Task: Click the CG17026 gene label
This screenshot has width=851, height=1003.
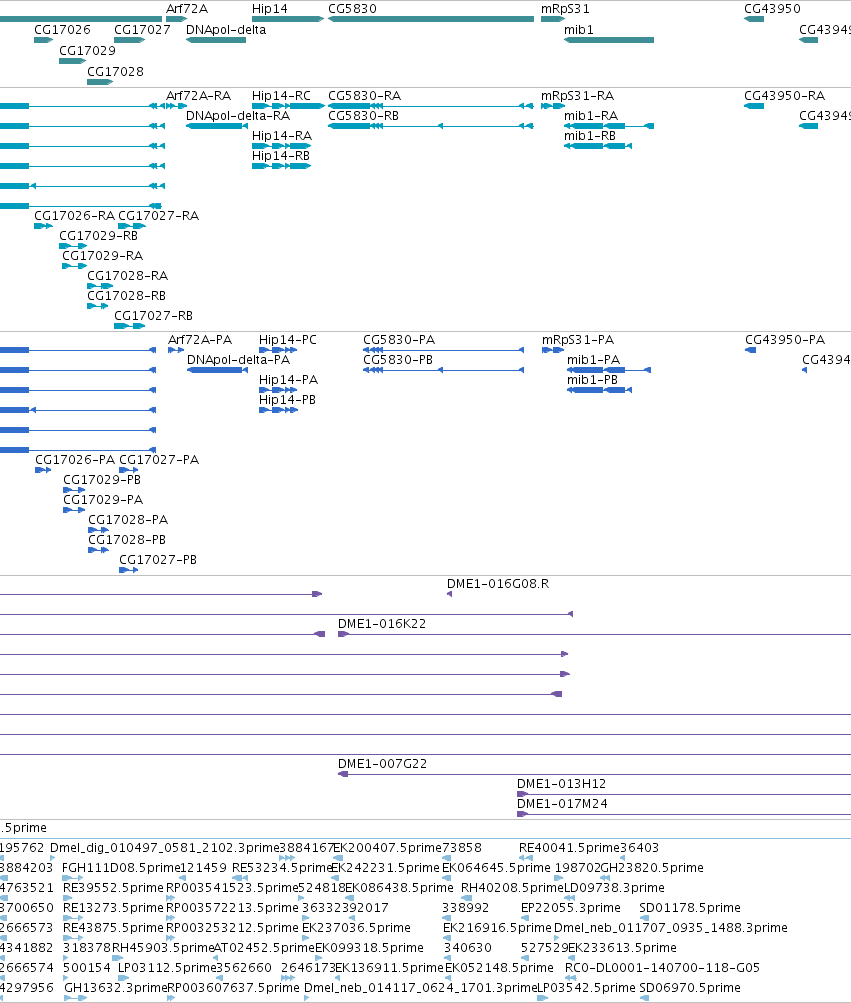Action: [x=62, y=30]
